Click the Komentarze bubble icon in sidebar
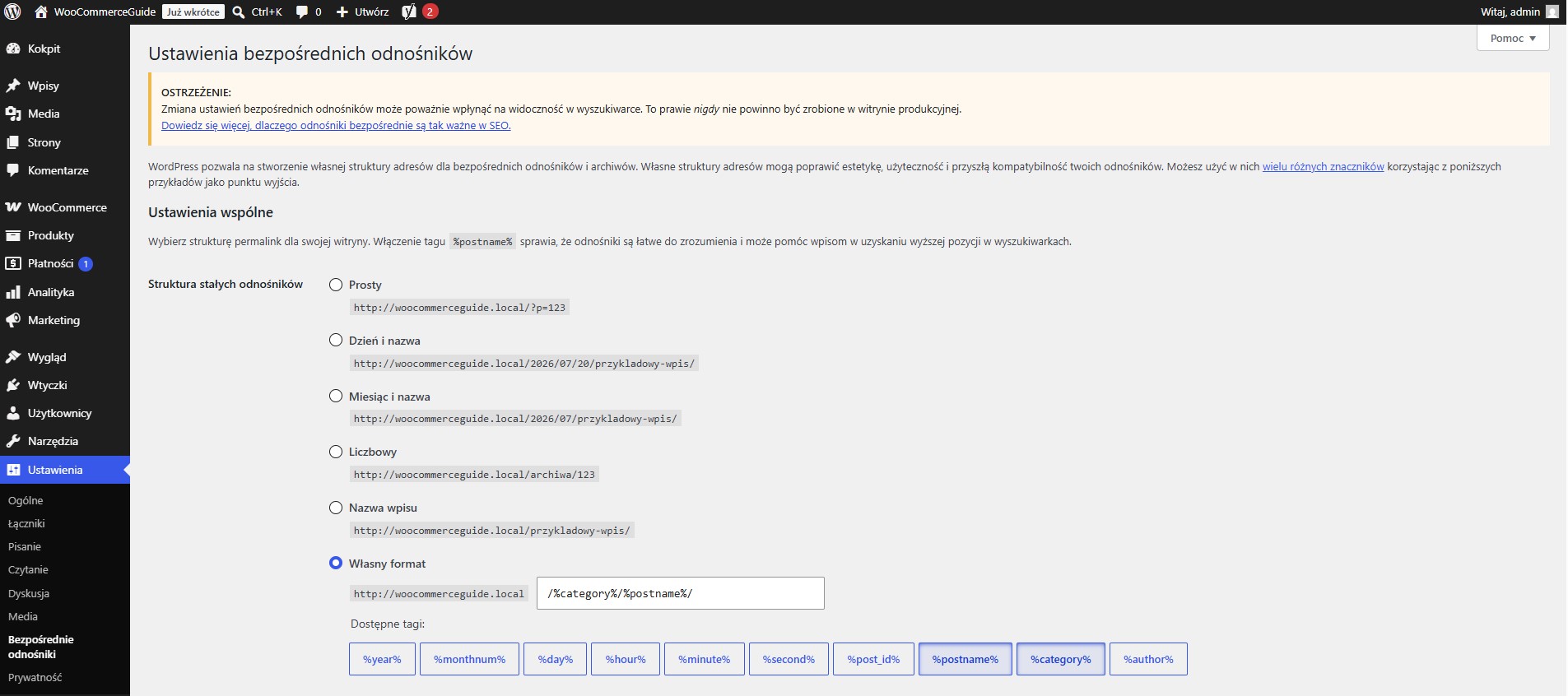1568x696 pixels. [13, 170]
